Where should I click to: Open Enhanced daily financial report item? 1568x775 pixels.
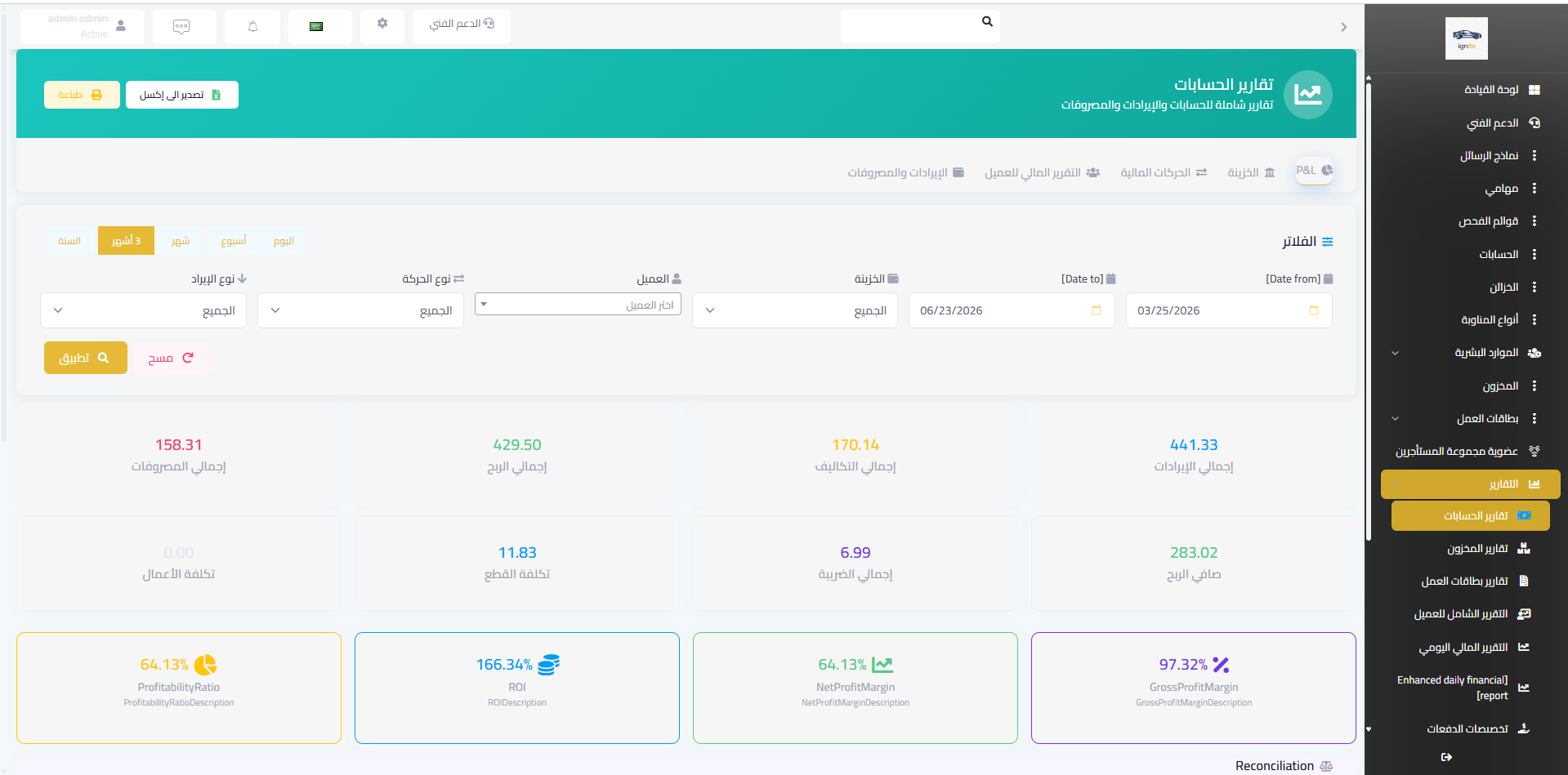point(1463,688)
